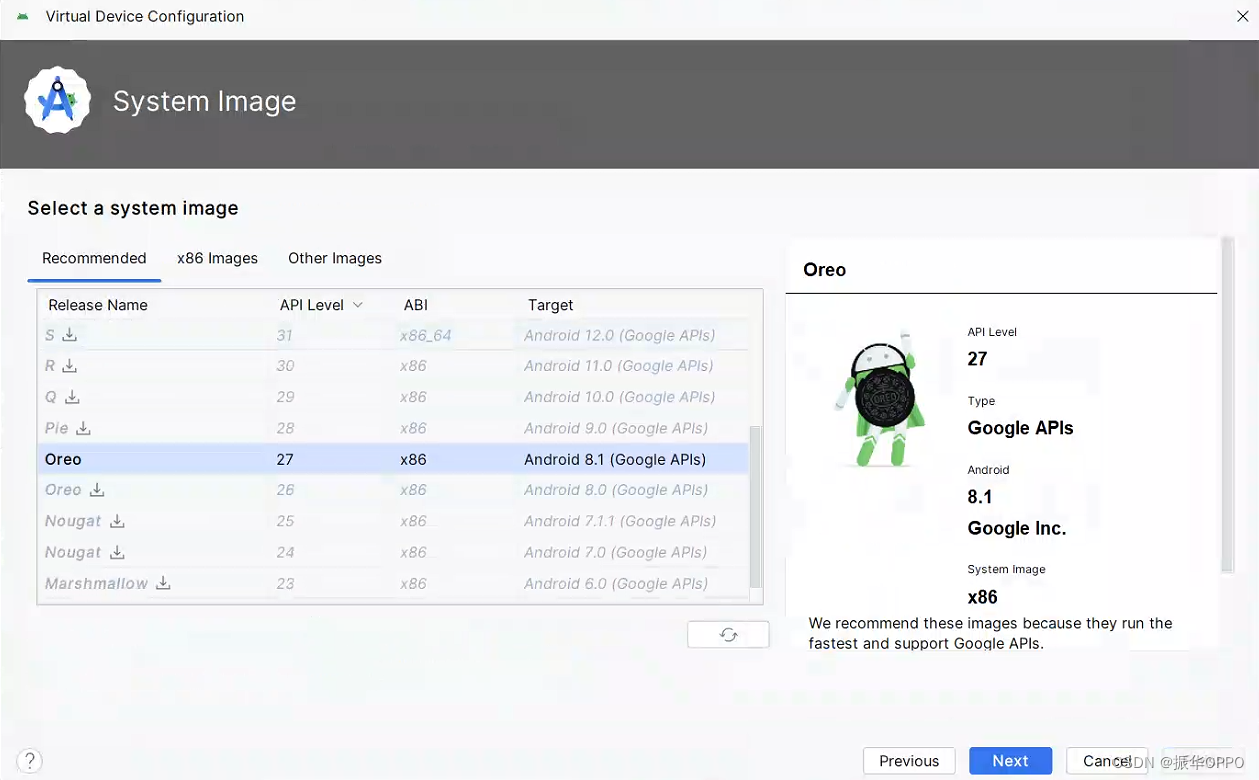Click the Android Studio logo in header
Viewport: 1259px width, 780px height.
57,100
